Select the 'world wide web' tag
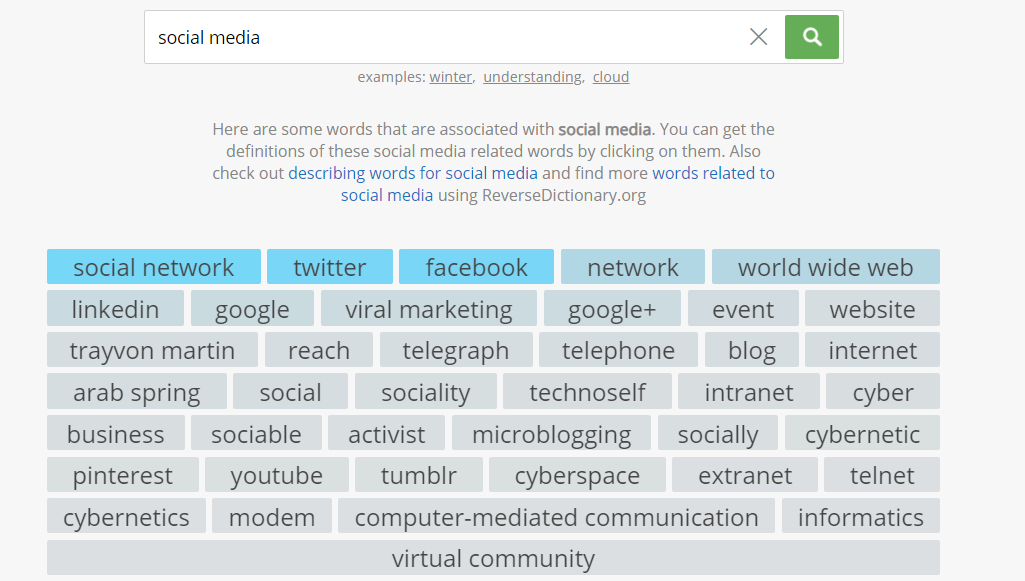Image resolution: width=1025 pixels, height=581 pixels. point(825,267)
